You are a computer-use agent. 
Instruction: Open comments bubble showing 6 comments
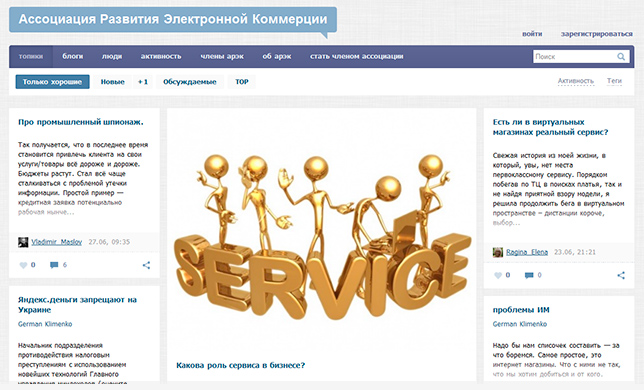54,265
